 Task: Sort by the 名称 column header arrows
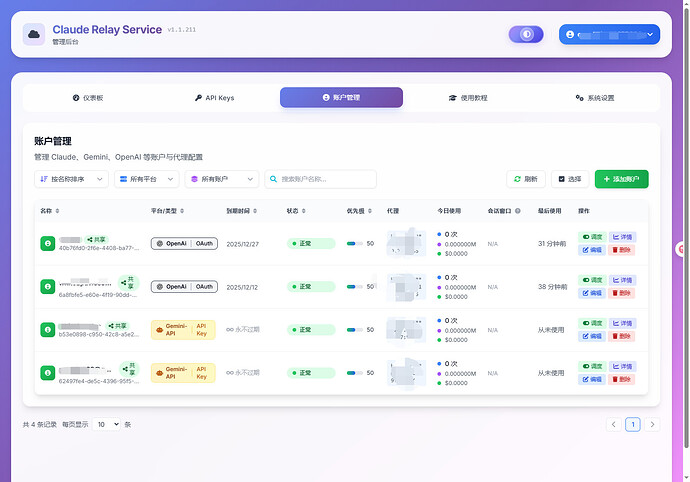click(58, 211)
